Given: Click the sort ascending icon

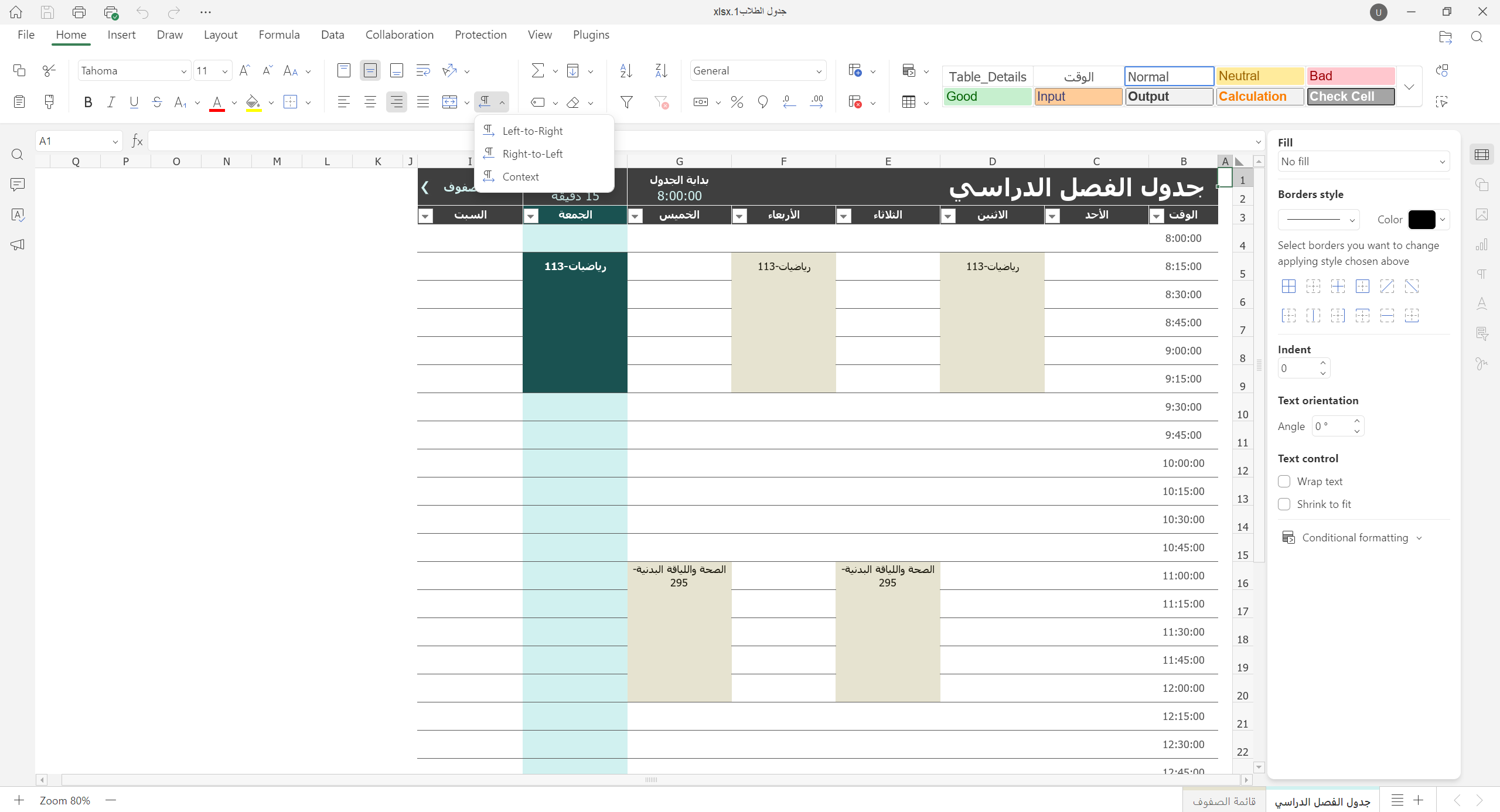Looking at the screenshot, I should (x=626, y=71).
